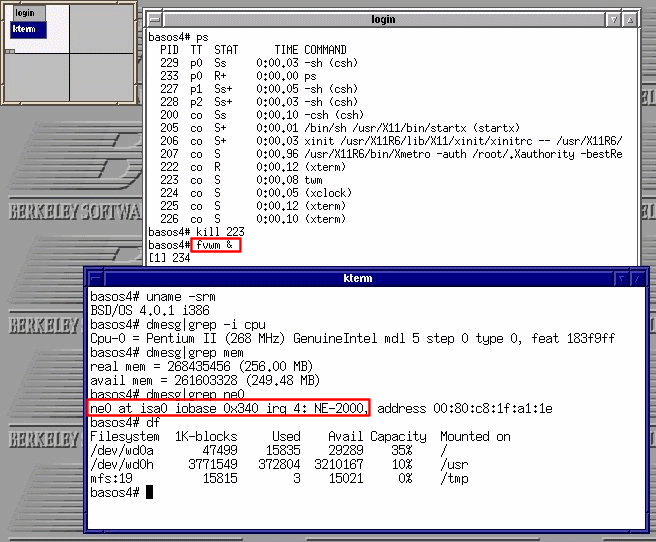Click the login title bar
The width and height of the screenshot is (656, 542).
[384, 19]
